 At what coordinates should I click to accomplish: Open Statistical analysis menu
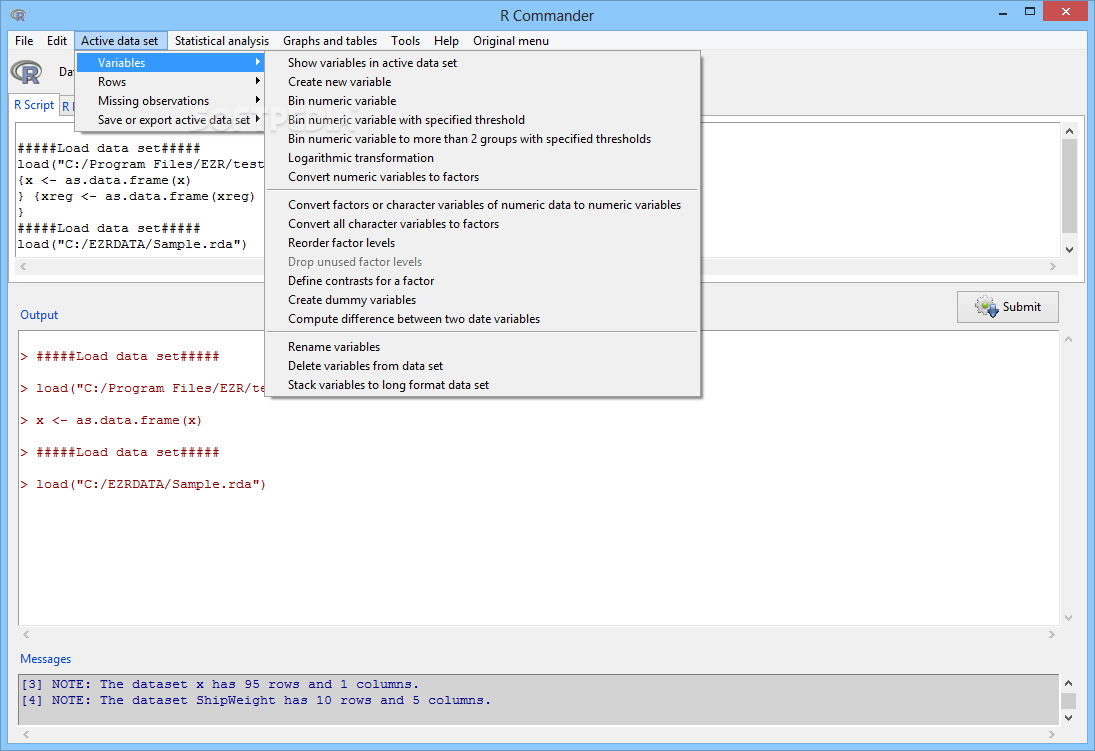click(221, 41)
